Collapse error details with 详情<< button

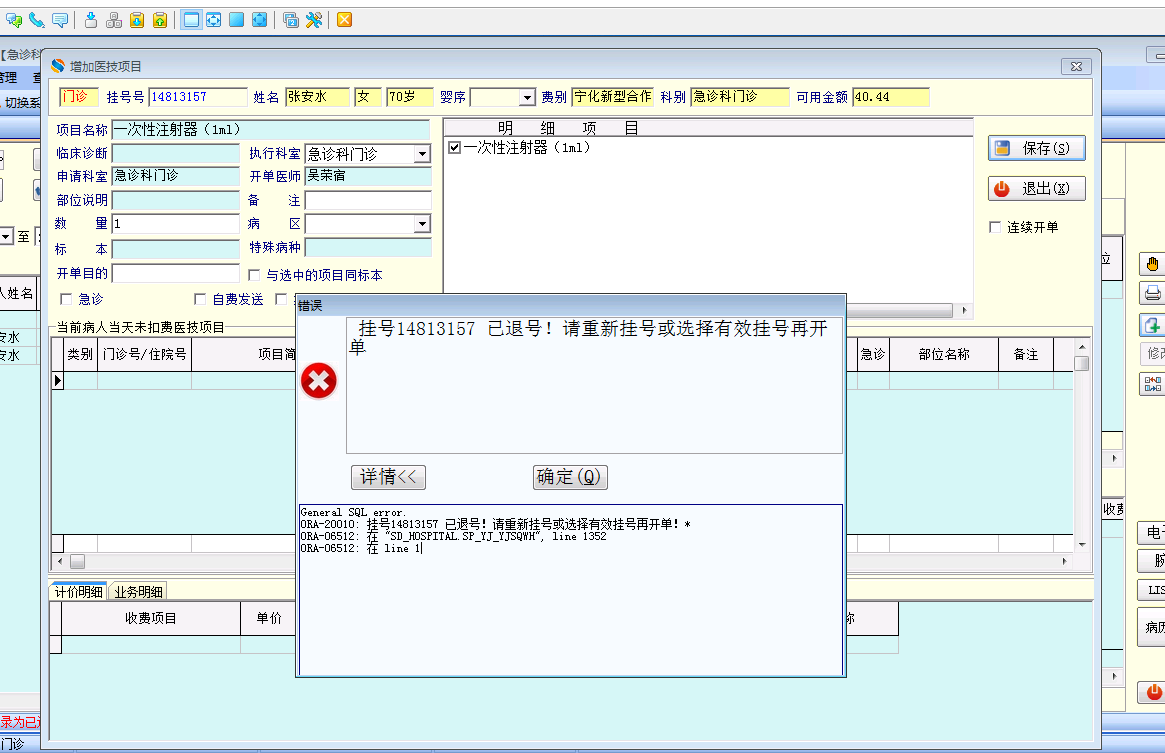click(389, 477)
